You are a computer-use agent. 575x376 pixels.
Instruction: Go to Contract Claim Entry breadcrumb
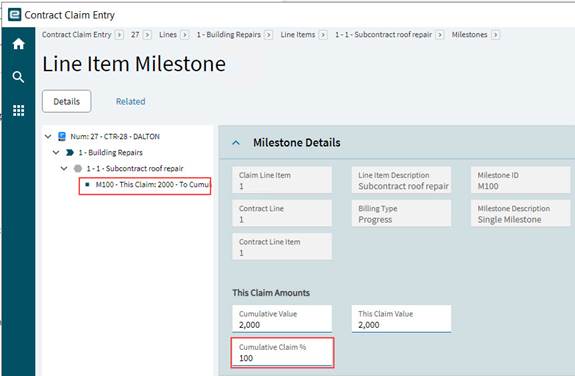pos(76,34)
